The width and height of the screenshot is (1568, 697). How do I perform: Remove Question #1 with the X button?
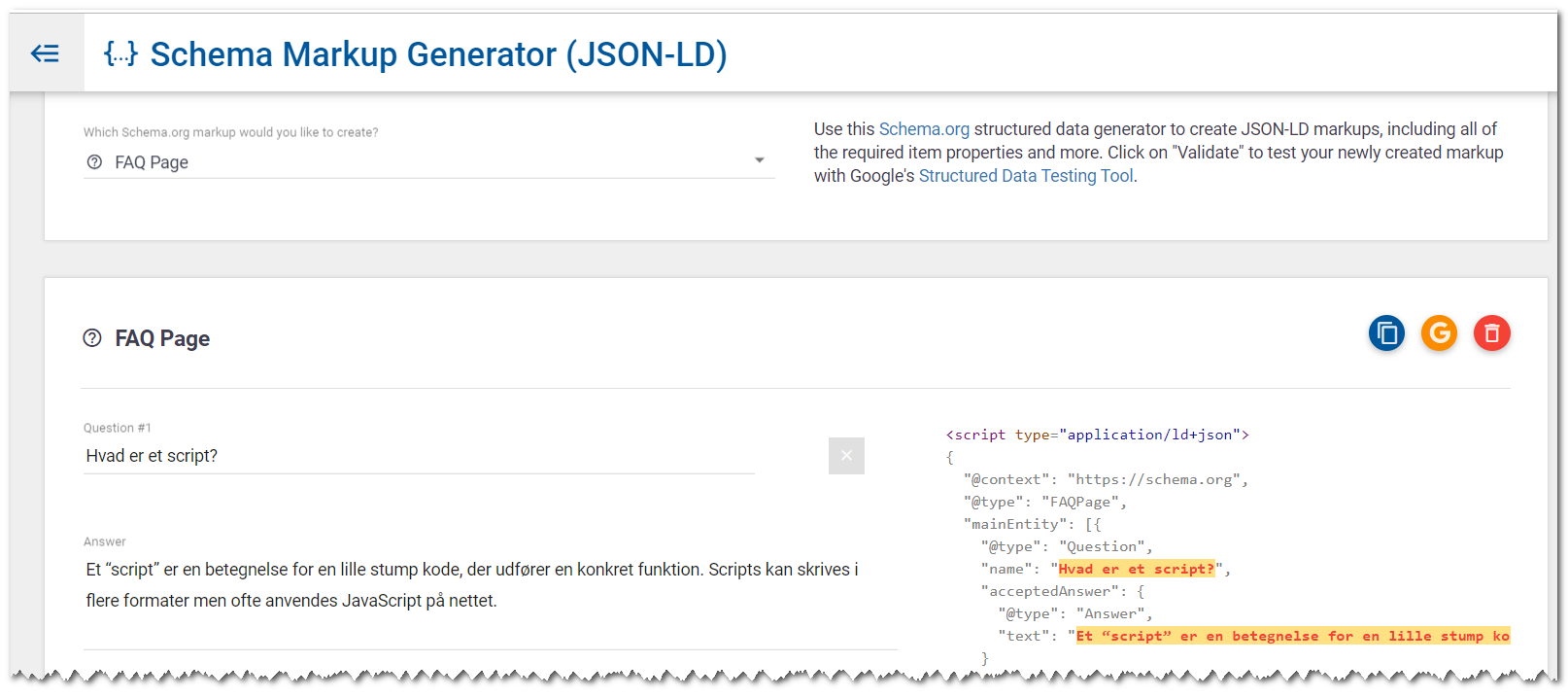[x=846, y=456]
